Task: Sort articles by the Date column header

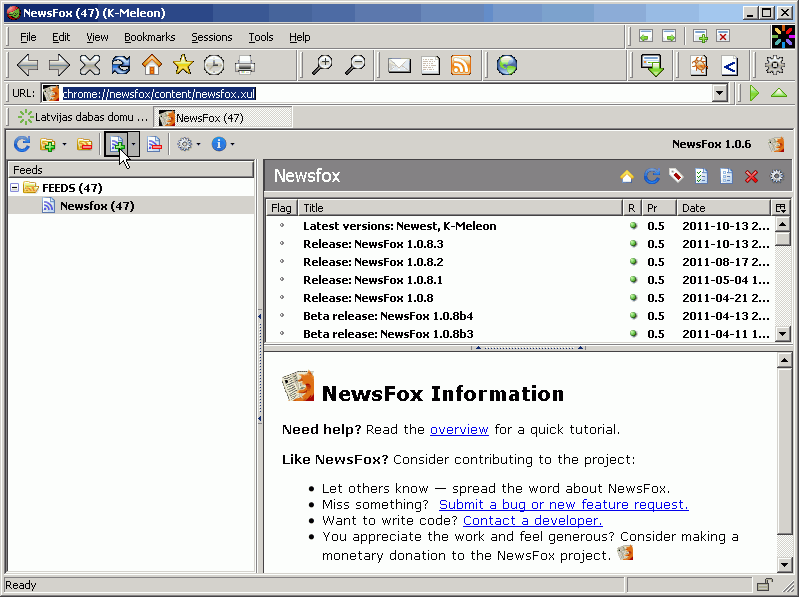Action: pyautogui.click(x=723, y=208)
